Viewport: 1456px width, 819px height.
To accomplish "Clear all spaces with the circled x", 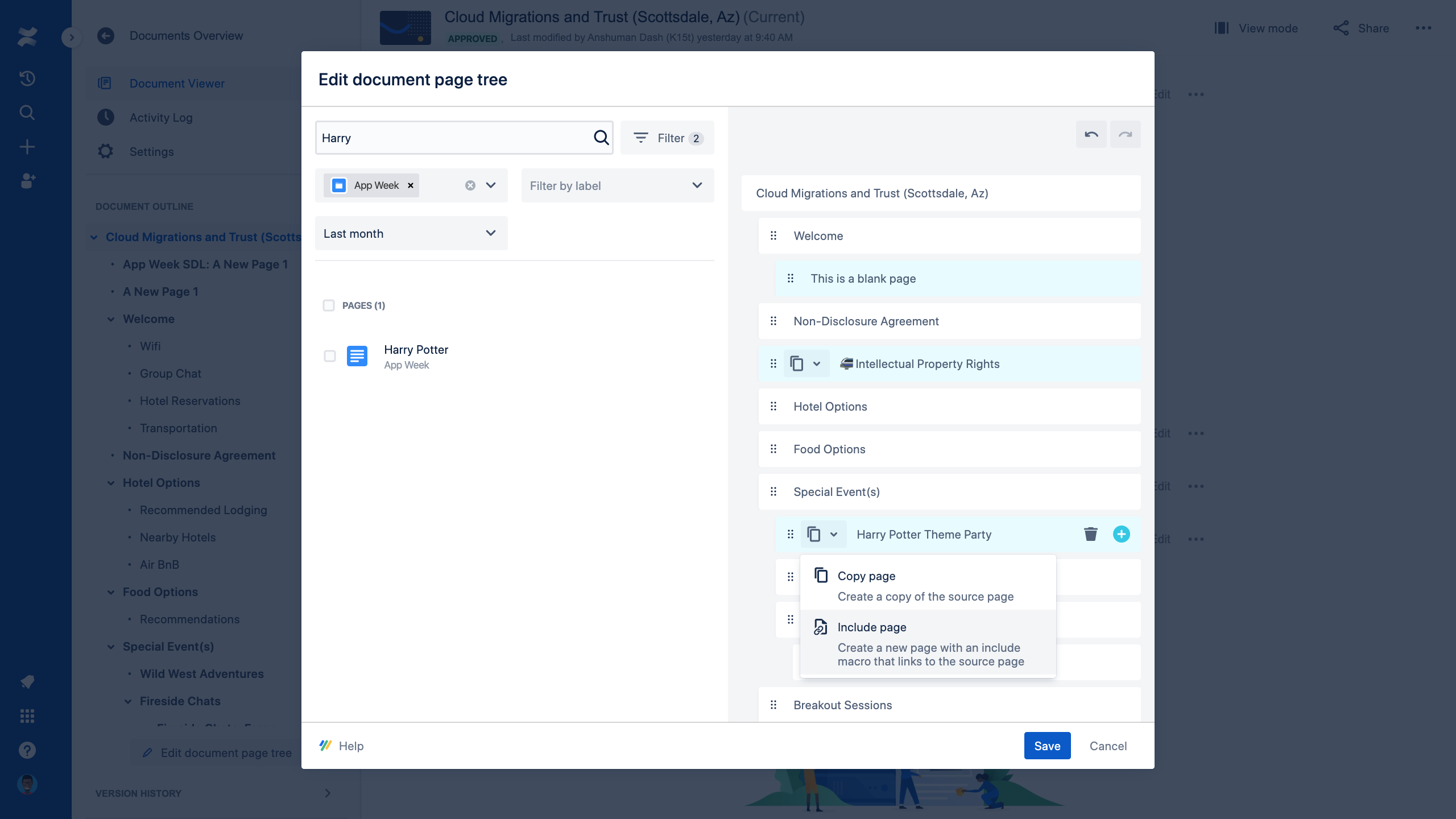I will point(470,185).
